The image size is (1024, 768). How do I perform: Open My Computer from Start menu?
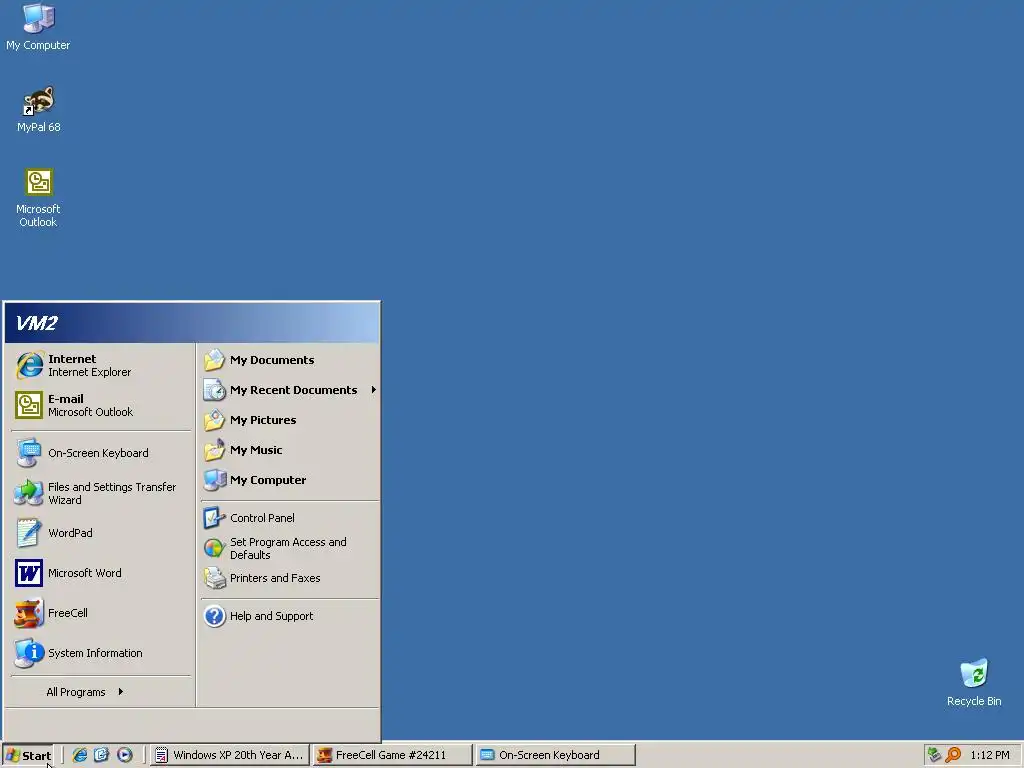[290, 480]
